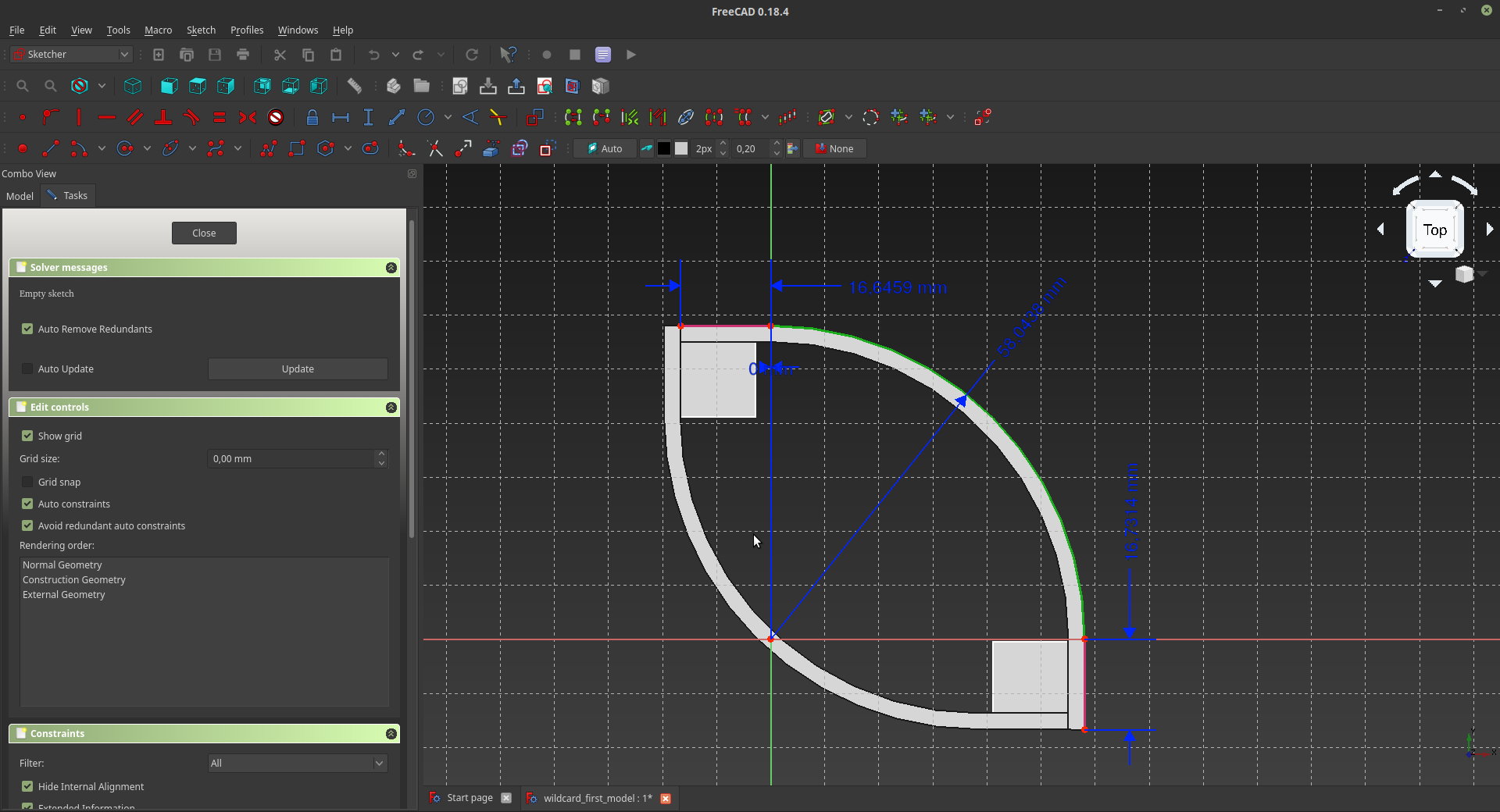Image resolution: width=1500 pixels, height=812 pixels.
Task: Pick the black line color swatch
Action: pyautogui.click(x=664, y=148)
